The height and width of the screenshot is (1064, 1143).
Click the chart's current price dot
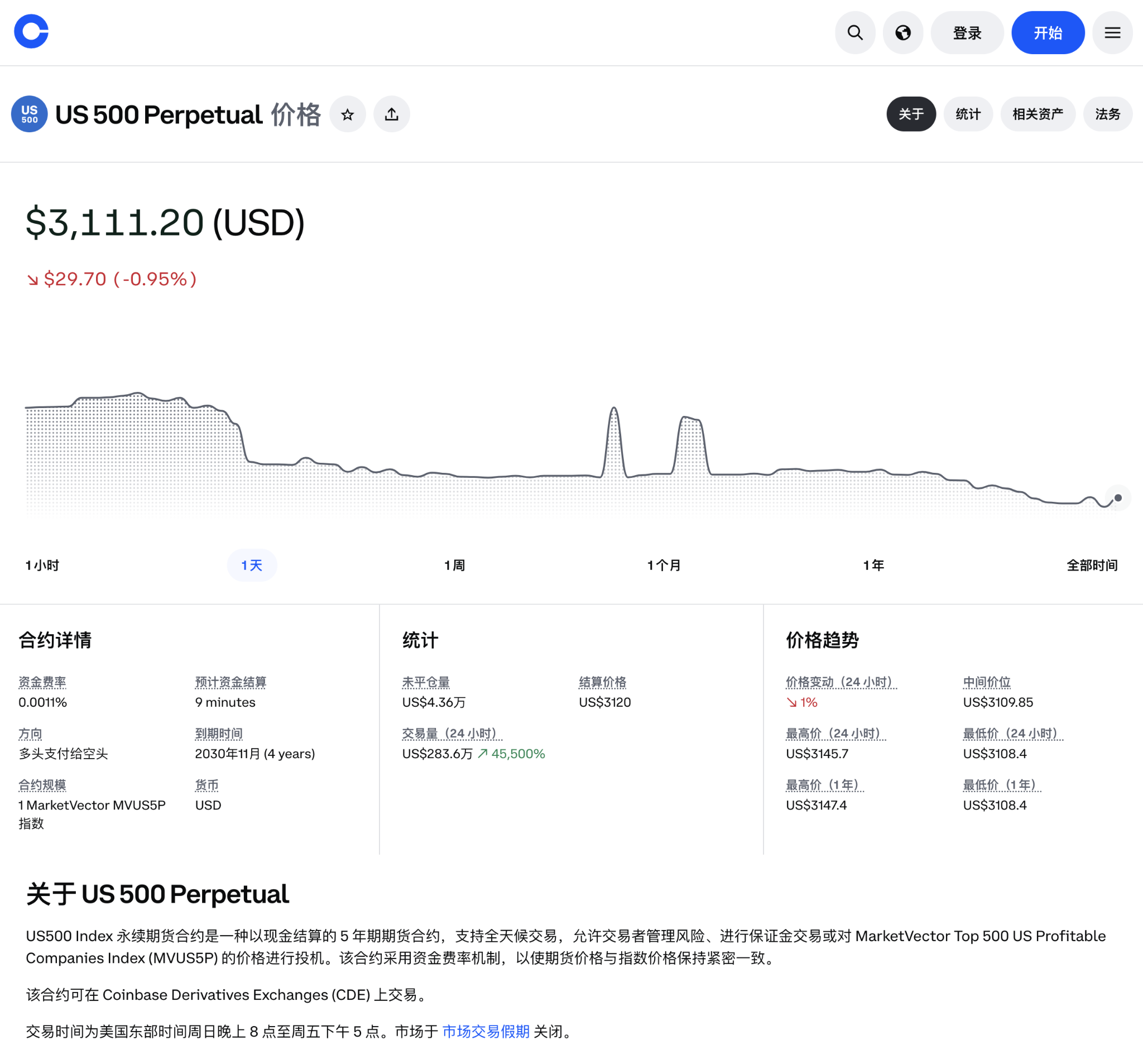point(1118,498)
